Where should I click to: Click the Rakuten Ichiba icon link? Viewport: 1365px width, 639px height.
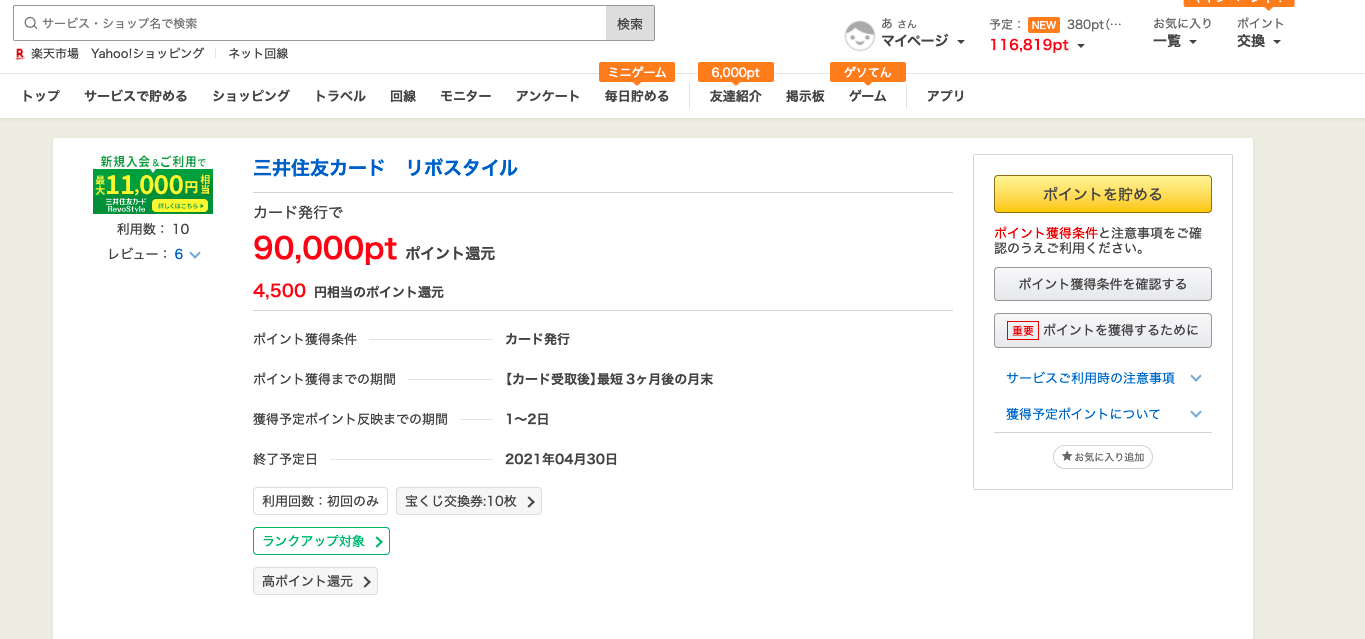point(20,54)
